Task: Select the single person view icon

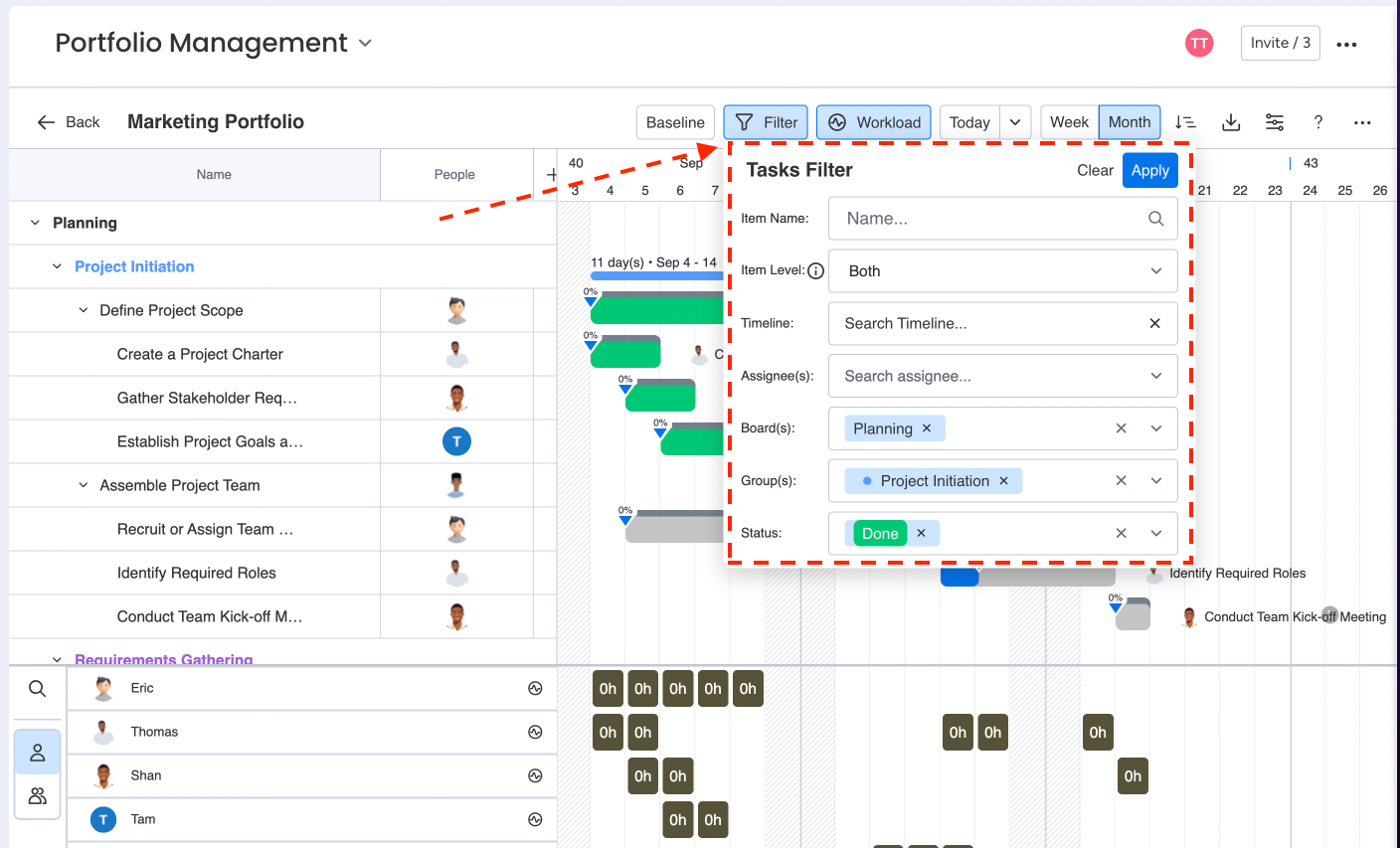Action: 38,753
